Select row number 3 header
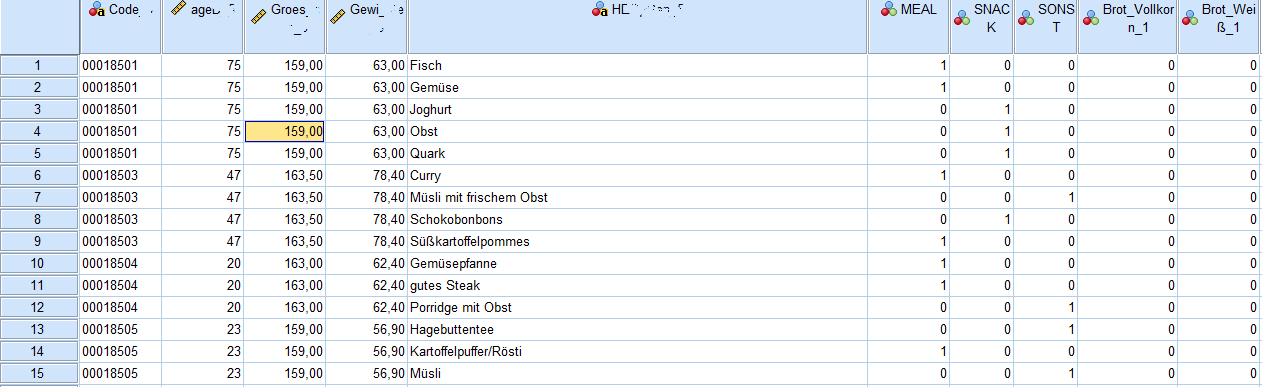The height and width of the screenshot is (387, 1262). 39,110
